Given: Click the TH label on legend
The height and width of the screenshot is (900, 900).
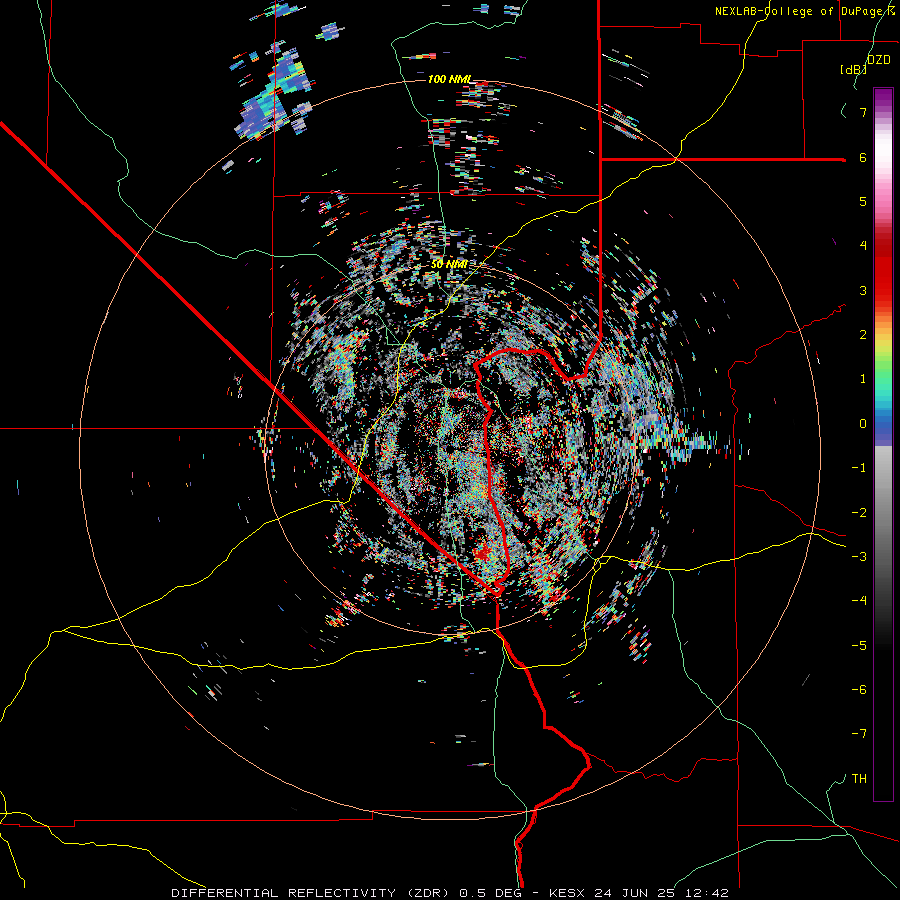Looking at the screenshot, I should [x=859, y=778].
